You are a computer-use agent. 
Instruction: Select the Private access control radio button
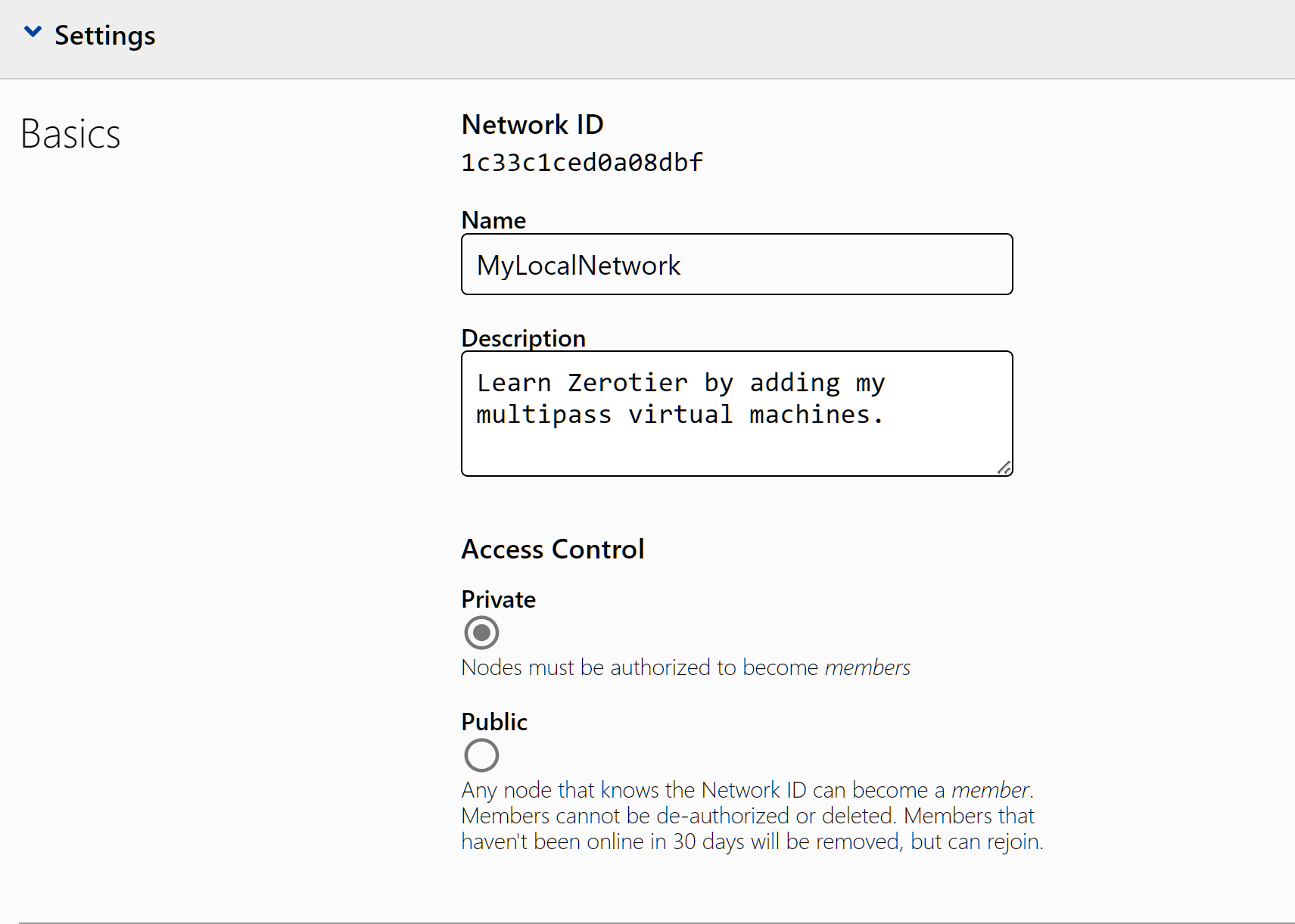coord(481,633)
